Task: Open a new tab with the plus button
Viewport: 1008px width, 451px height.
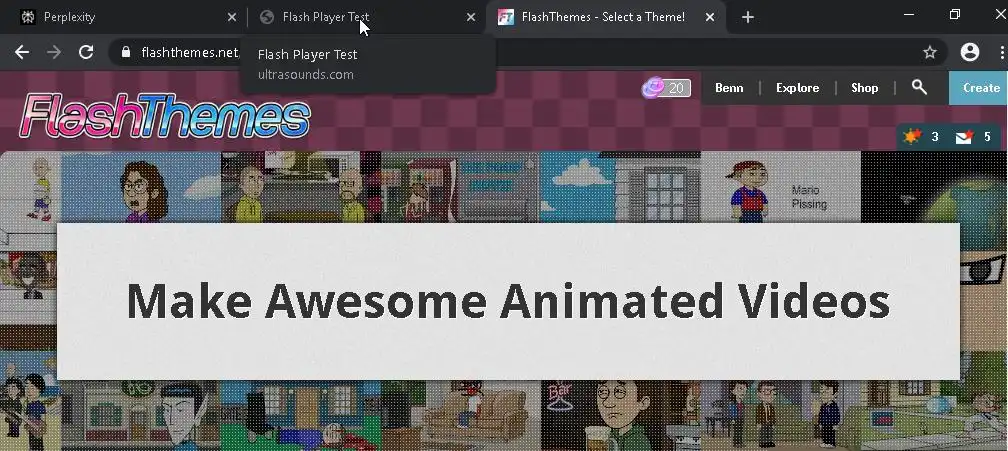Action: [748, 17]
